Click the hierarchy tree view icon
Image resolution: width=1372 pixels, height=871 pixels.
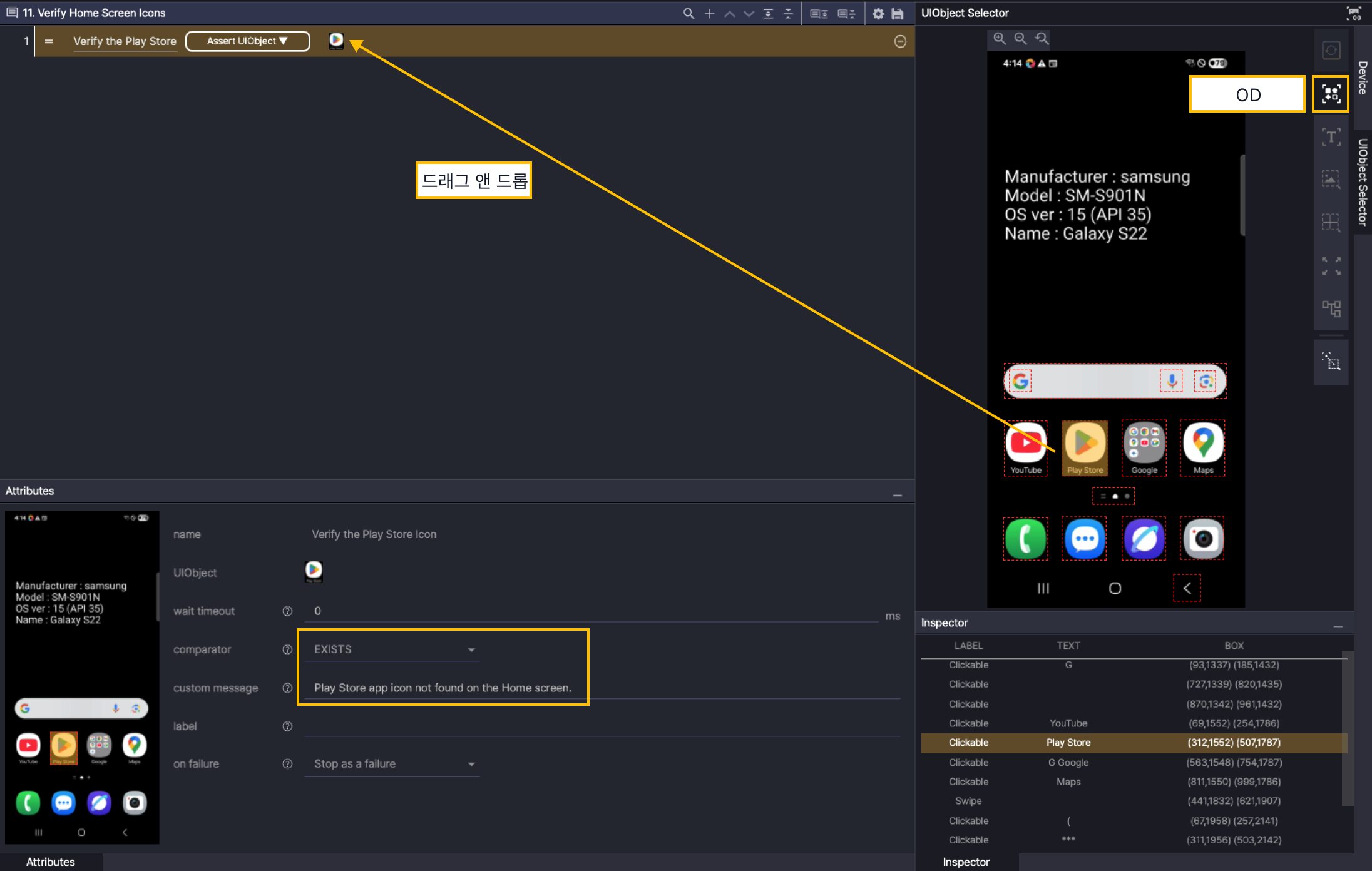click(x=1331, y=308)
